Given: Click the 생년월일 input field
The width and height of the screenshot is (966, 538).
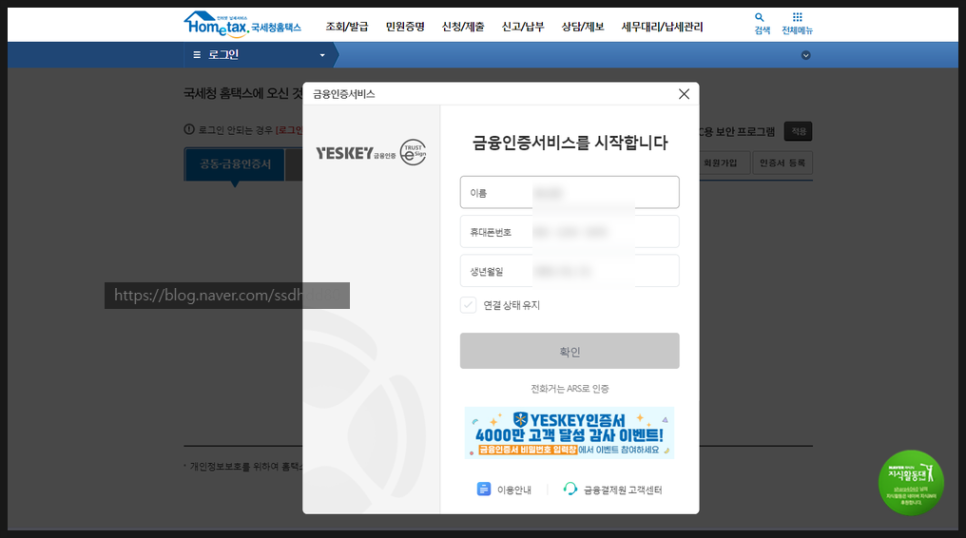Looking at the screenshot, I should point(569,271).
